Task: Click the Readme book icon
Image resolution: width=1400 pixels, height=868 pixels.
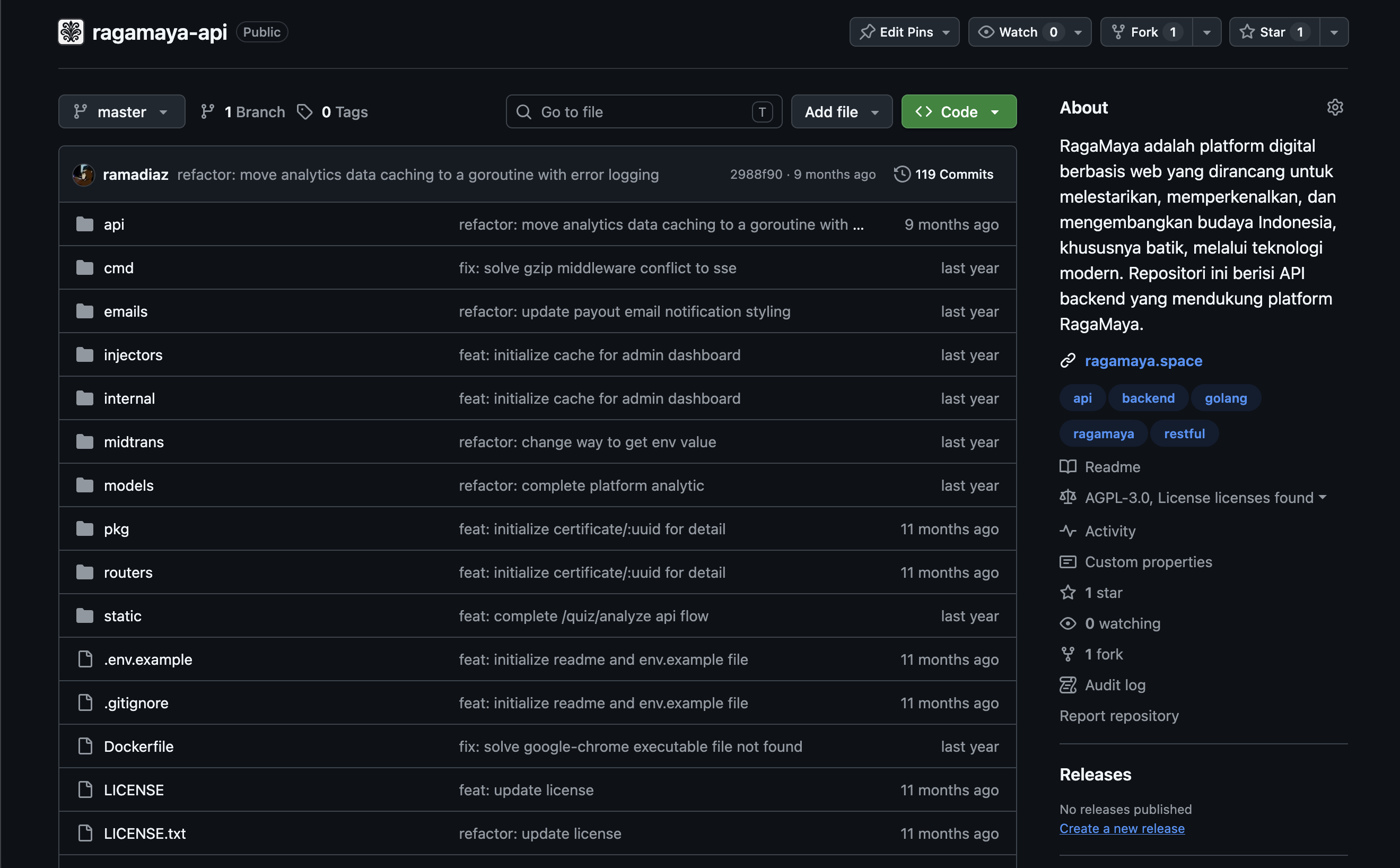Action: pos(1068,467)
